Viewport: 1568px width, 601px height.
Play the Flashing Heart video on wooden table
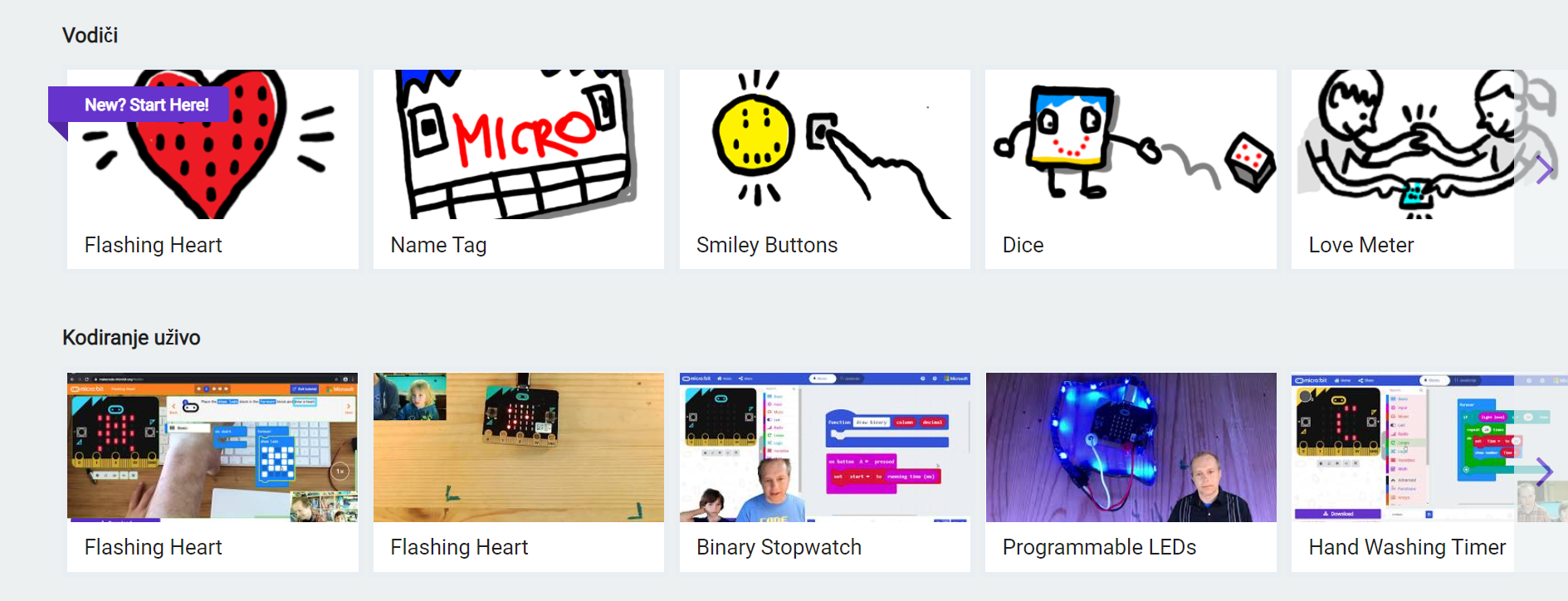pyautogui.click(x=519, y=447)
